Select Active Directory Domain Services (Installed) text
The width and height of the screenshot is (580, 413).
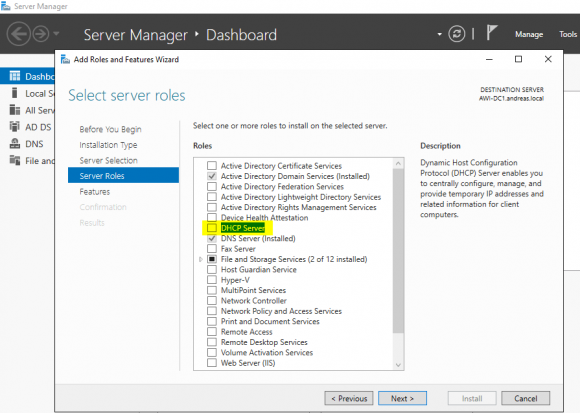(x=295, y=176)
